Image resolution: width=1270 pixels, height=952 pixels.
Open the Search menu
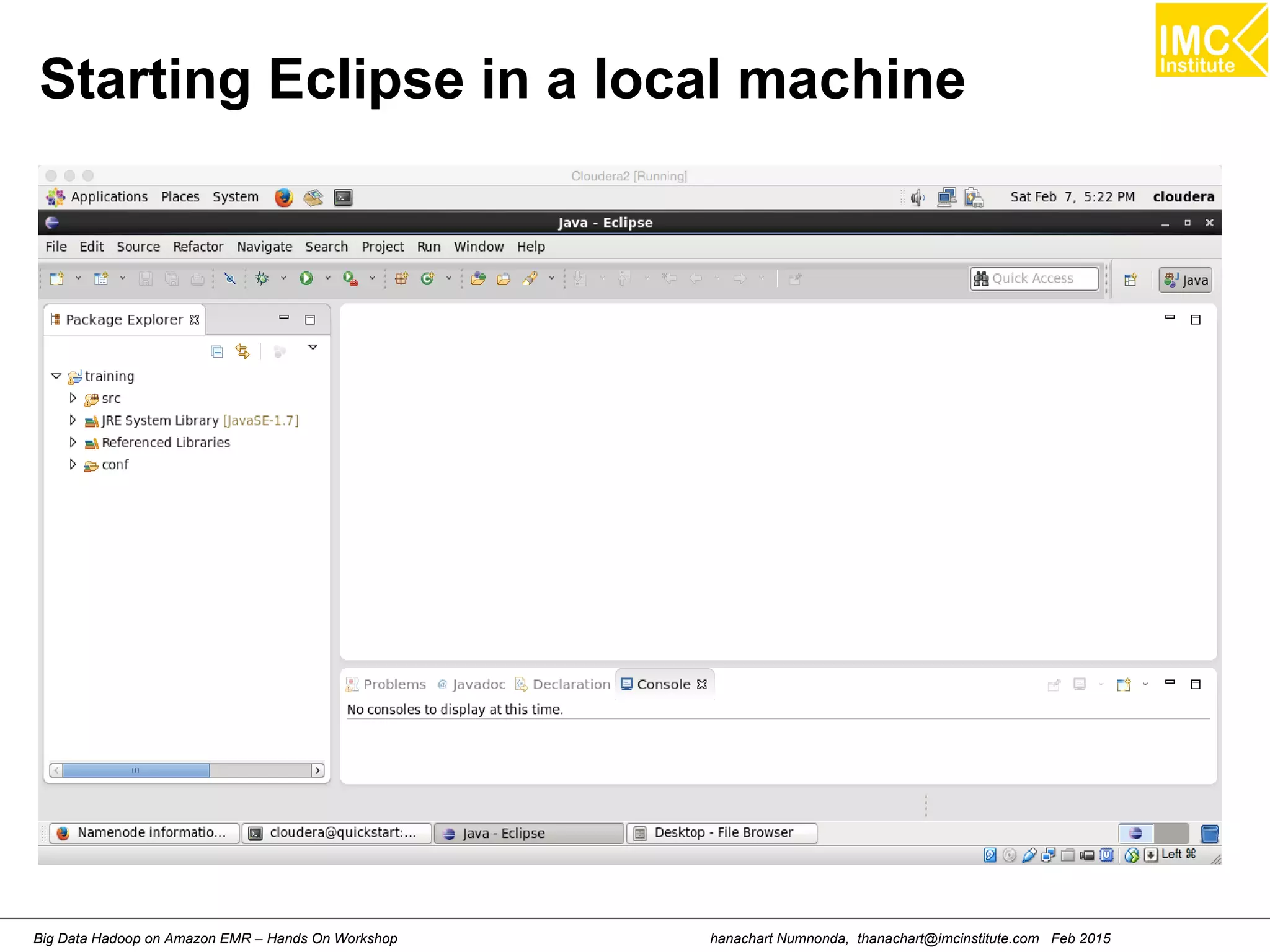click(x=326, y=247)
